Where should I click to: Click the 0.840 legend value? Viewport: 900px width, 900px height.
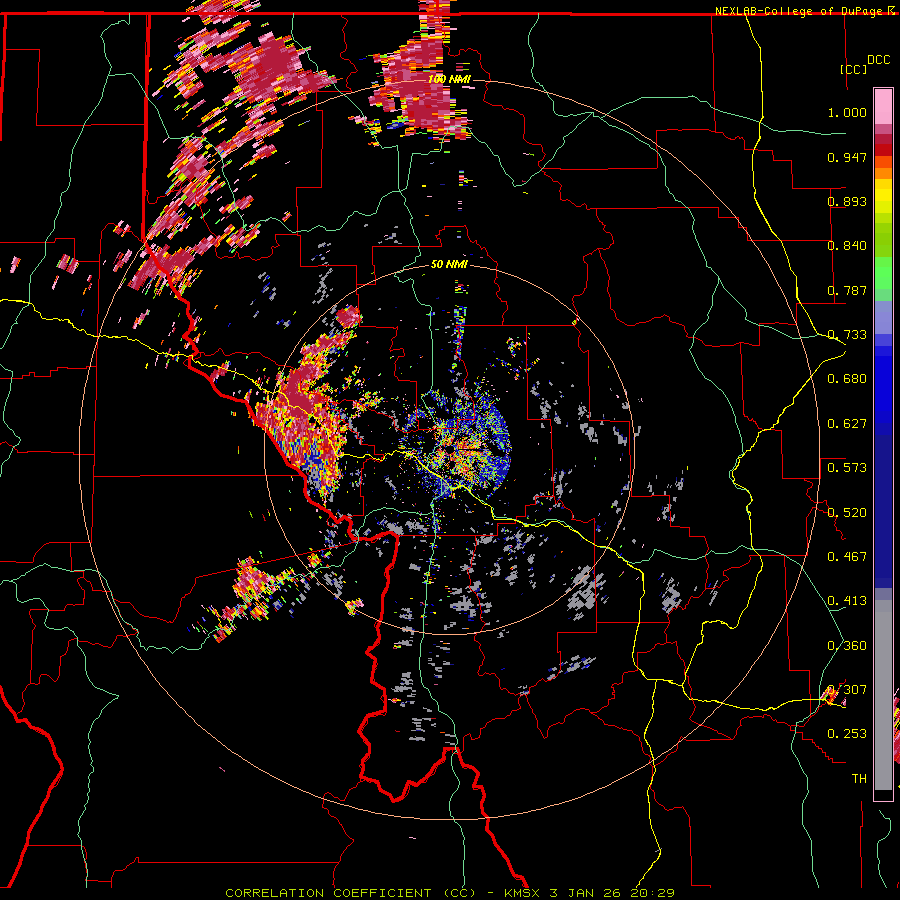(847, 246)
